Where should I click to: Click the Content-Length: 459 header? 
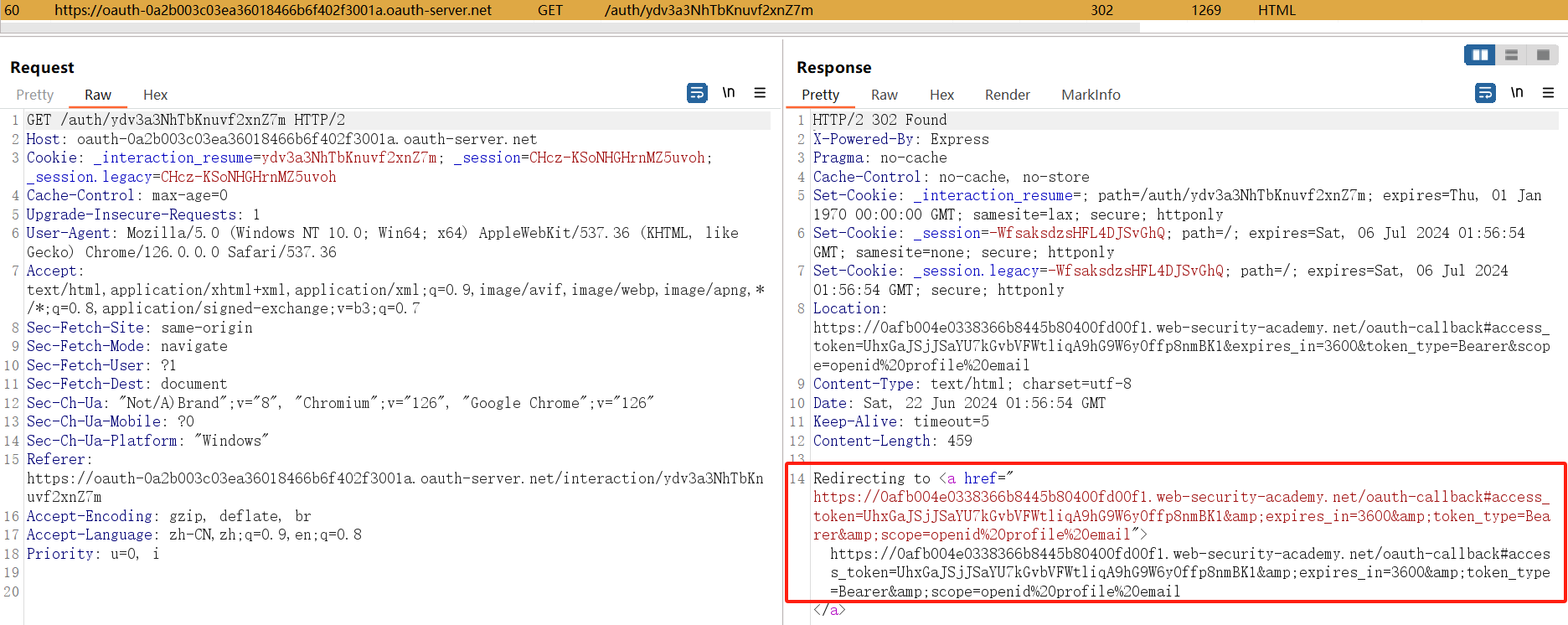pyautogui.click(x=893, y=441)
